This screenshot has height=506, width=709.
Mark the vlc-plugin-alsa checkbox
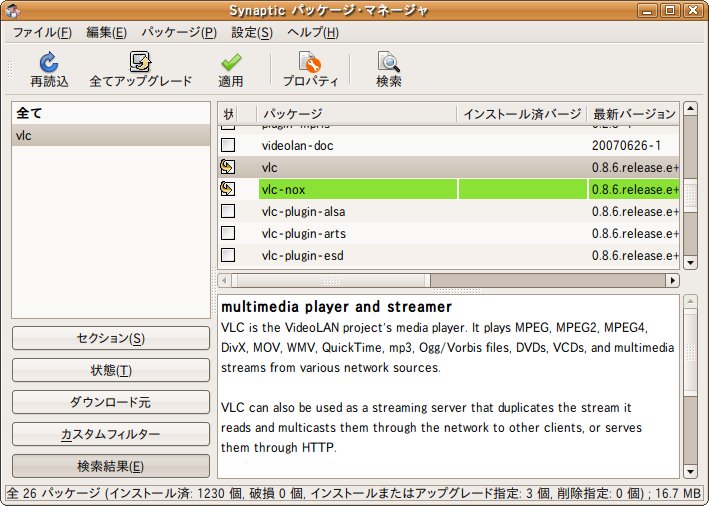pyautogui.click(x=228, y=211)
